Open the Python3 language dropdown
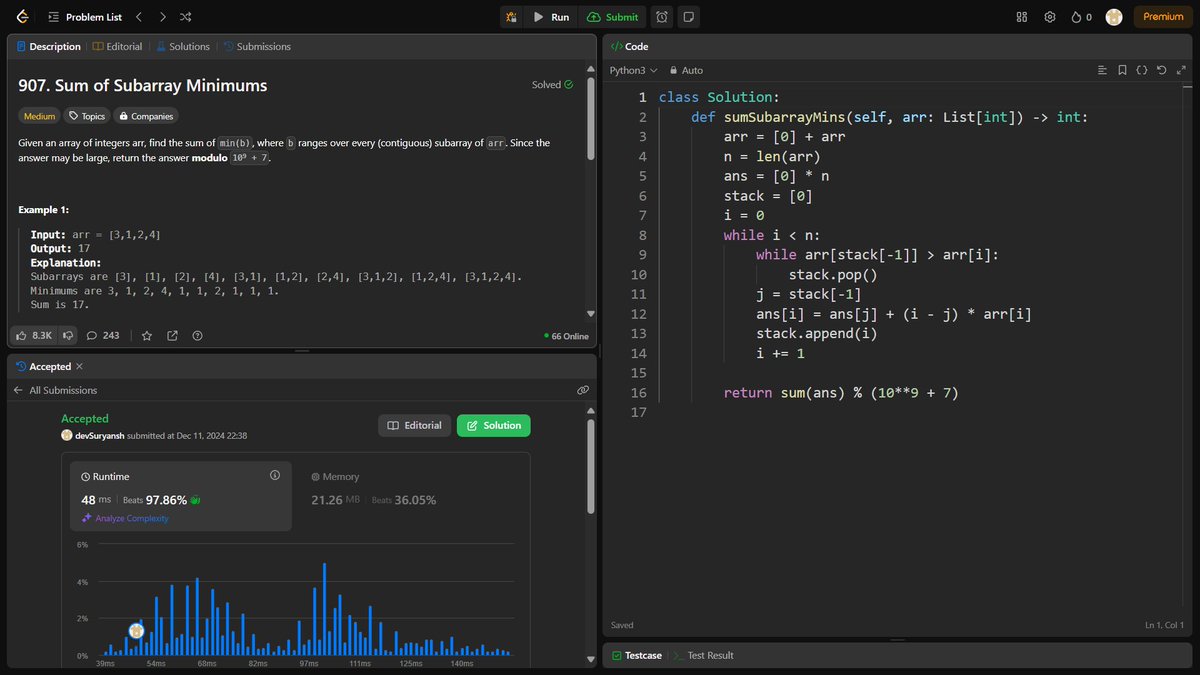1200x675 pixels. point(630,71)
